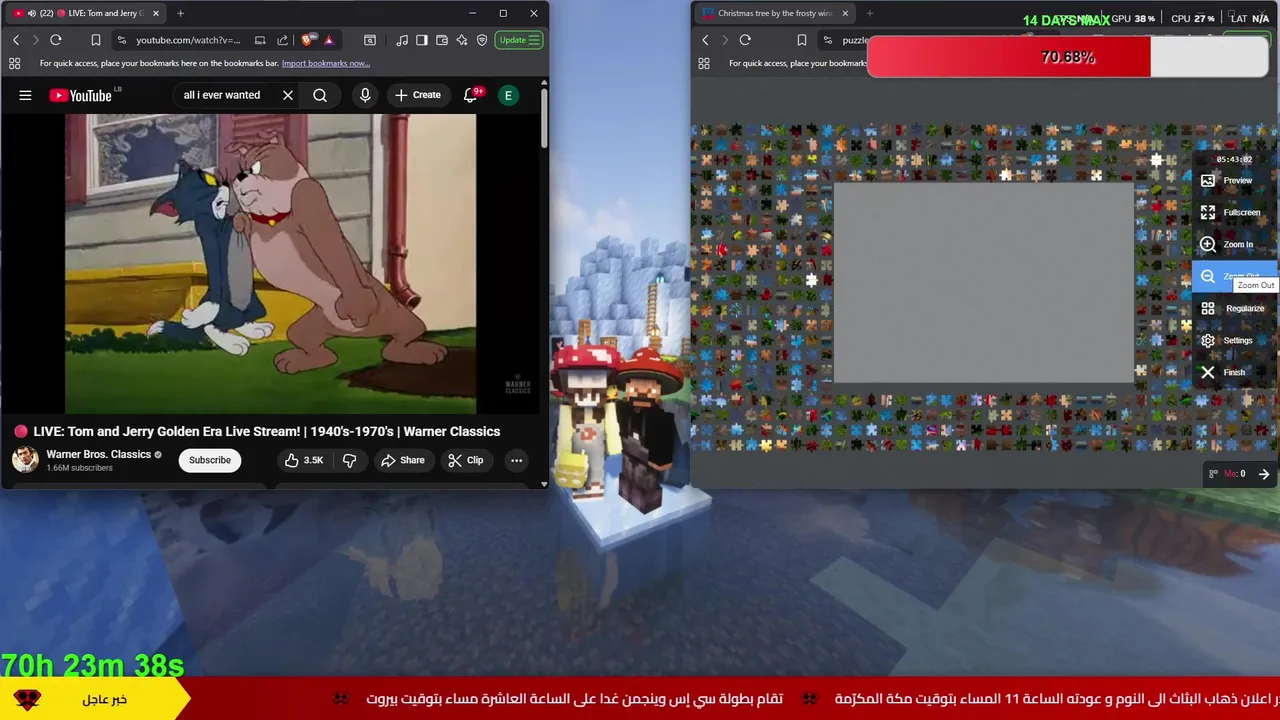The width and height of the screenshot is (1280, 720).
Task: Mute the tab via speaker icon
Action: [x=31, y=13]
